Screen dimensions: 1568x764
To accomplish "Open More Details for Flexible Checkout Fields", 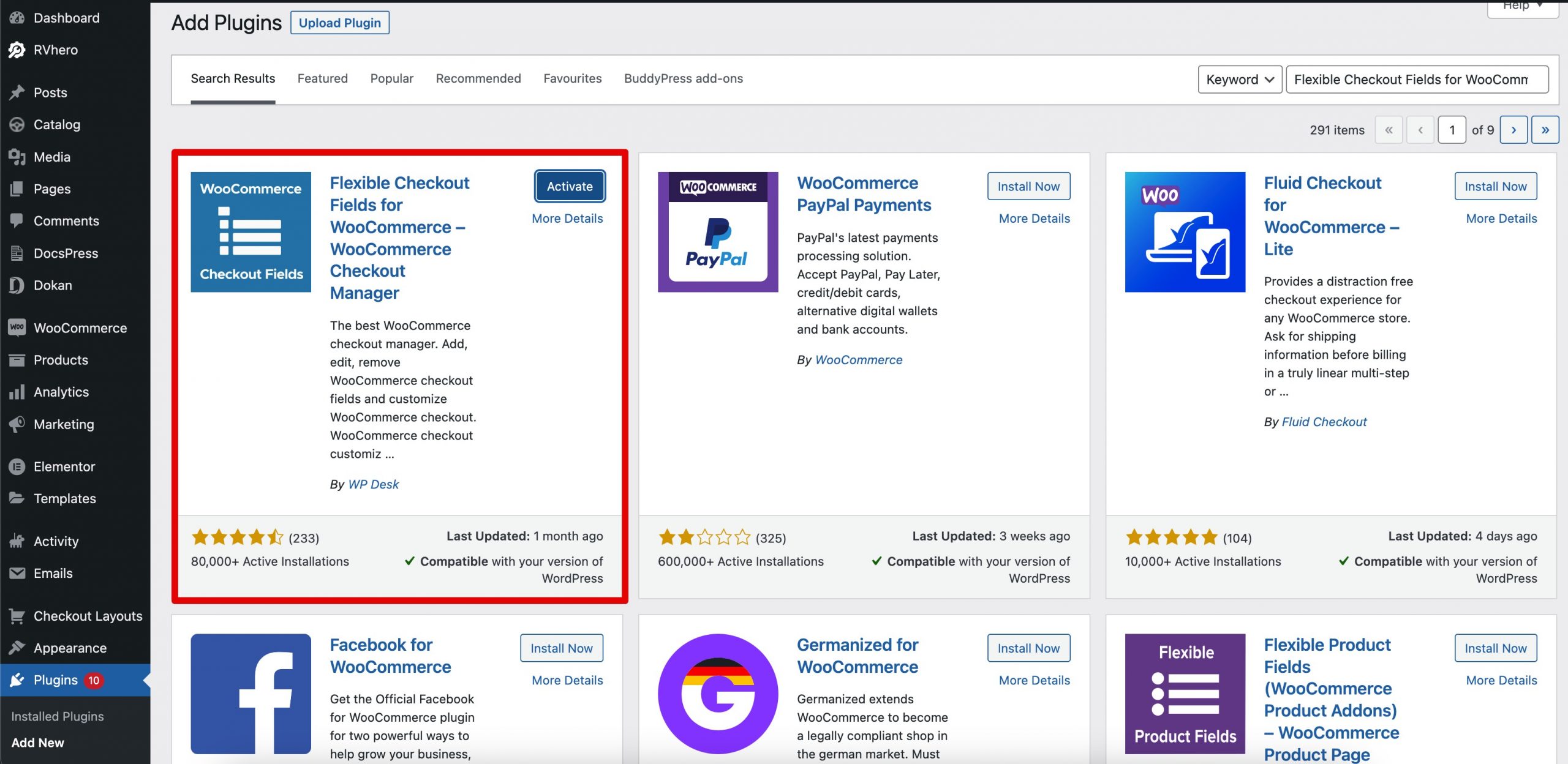I will coord(567,219).
